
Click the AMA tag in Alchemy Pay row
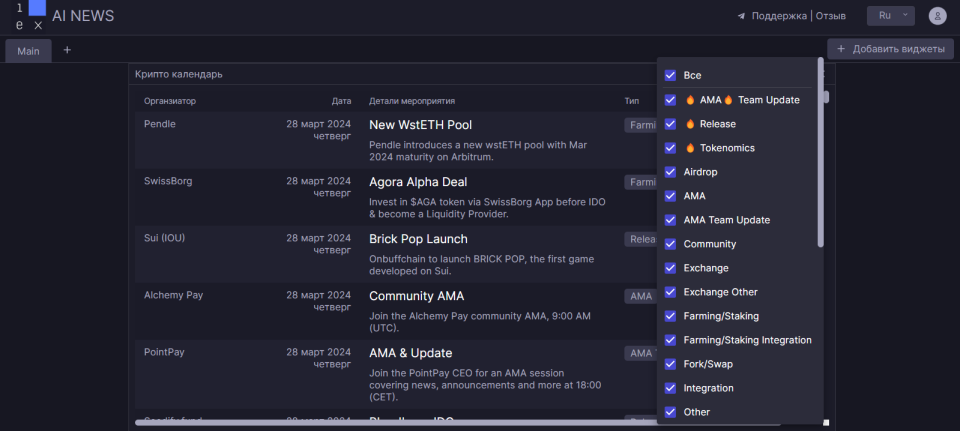640,296
